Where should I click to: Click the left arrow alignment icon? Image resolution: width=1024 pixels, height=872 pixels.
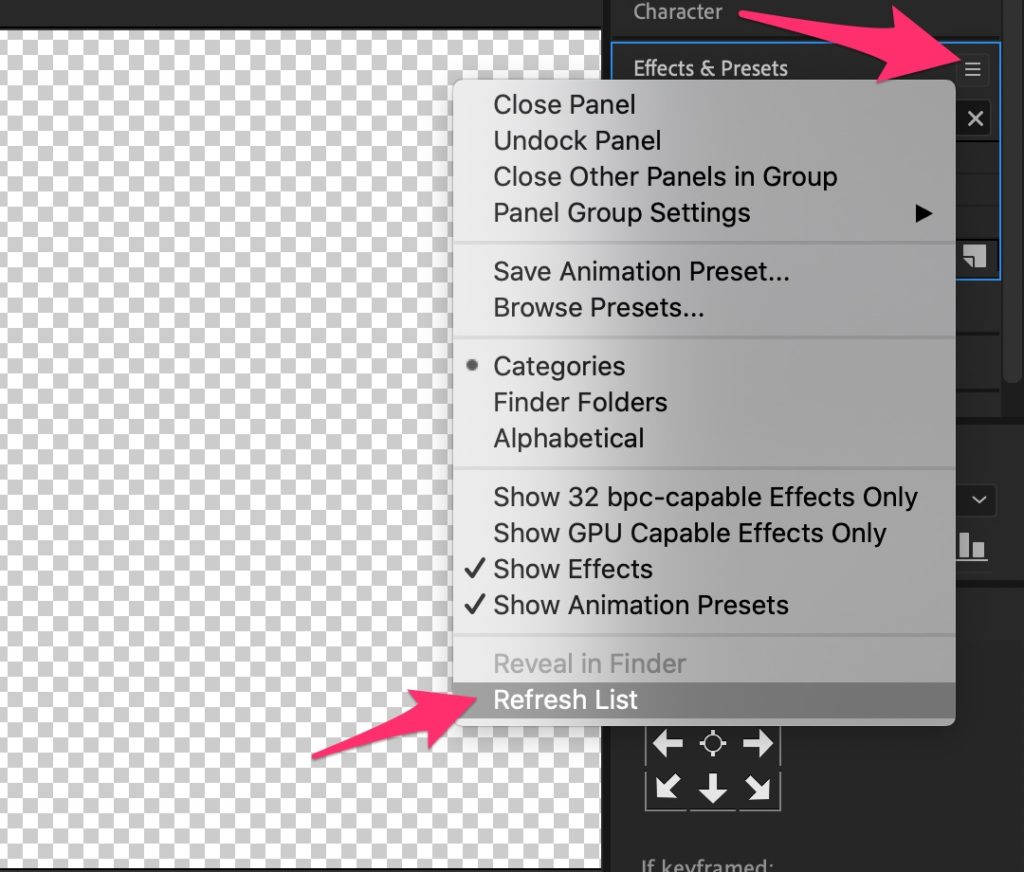(667, 743)
